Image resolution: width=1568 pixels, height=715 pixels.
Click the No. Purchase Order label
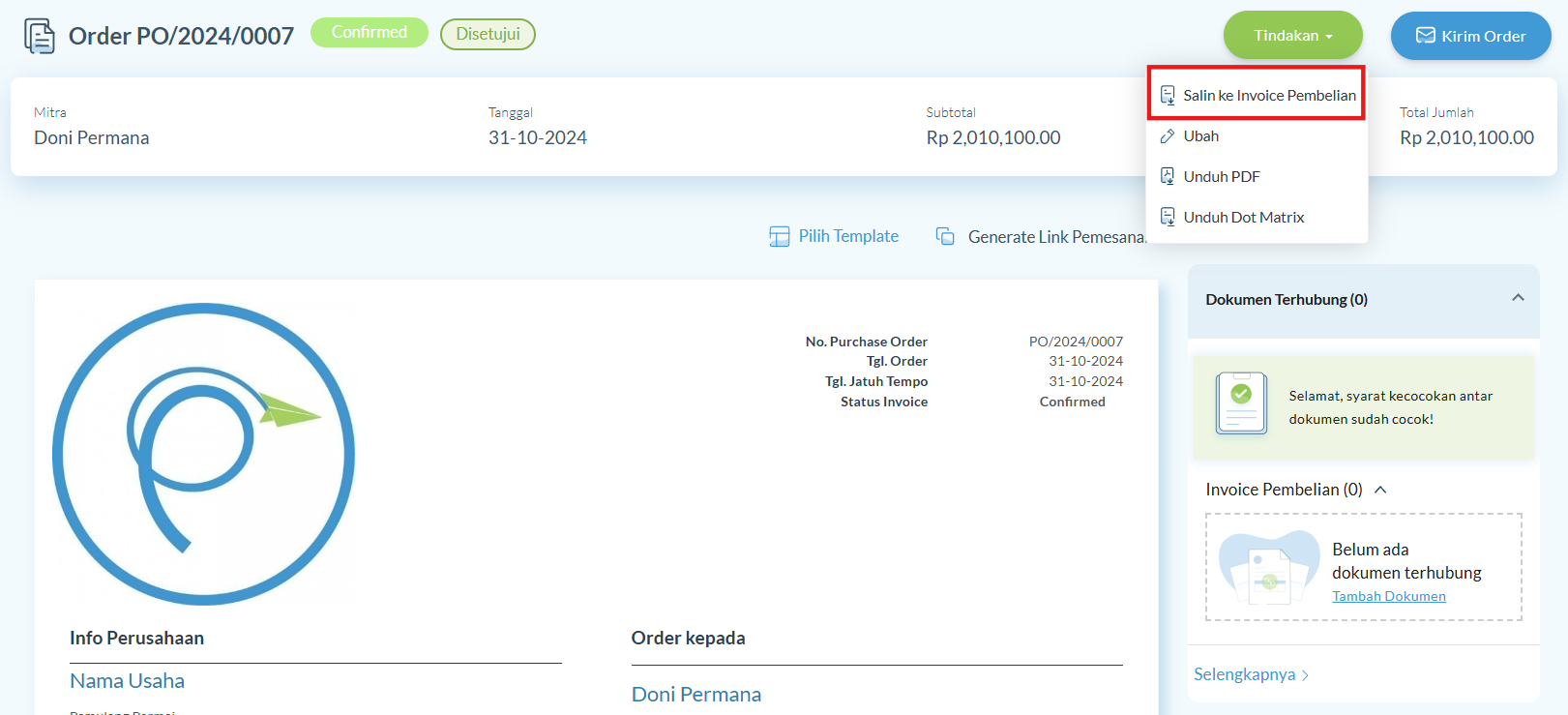tap(867, 342)
